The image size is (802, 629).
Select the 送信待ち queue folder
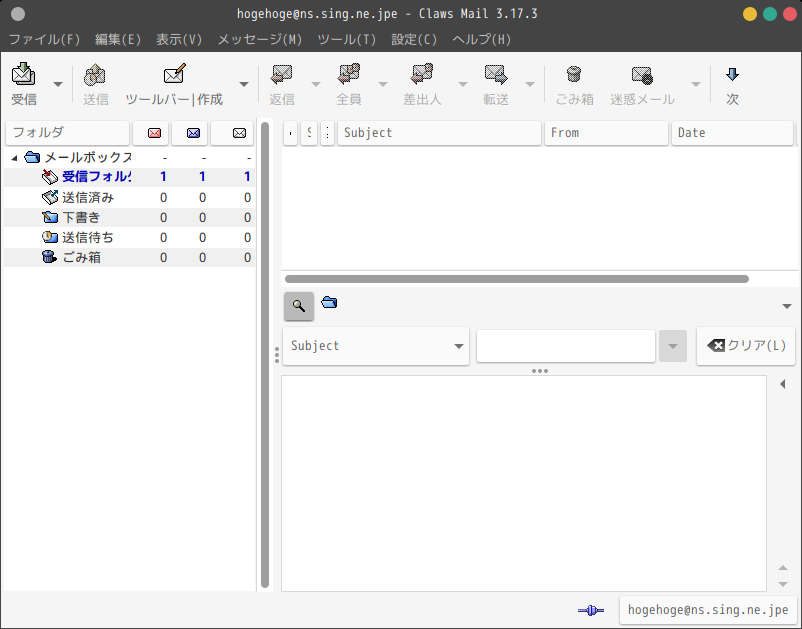click(x=129, y=237)
